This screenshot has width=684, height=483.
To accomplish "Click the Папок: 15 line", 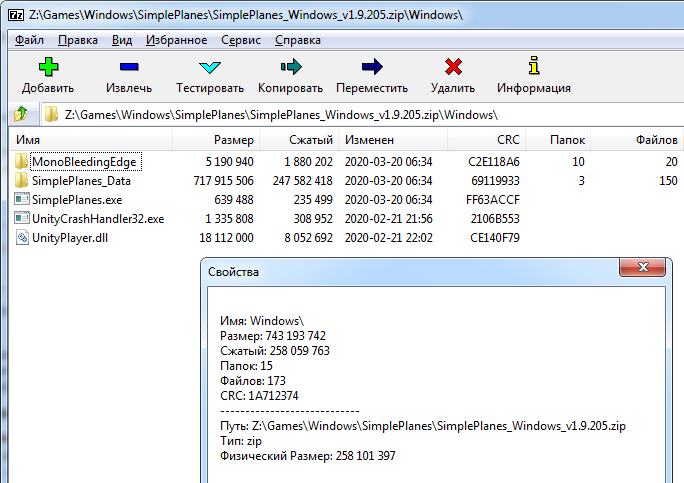I will point(246,366).
